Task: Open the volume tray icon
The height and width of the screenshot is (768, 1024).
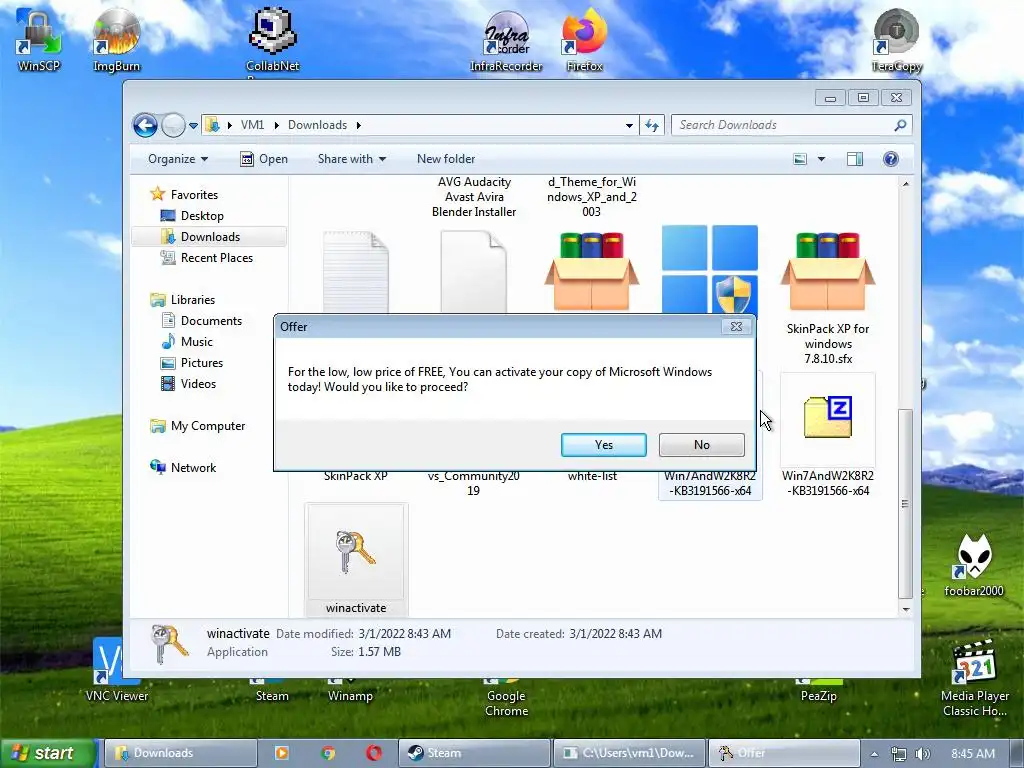Action: (922, 754)
